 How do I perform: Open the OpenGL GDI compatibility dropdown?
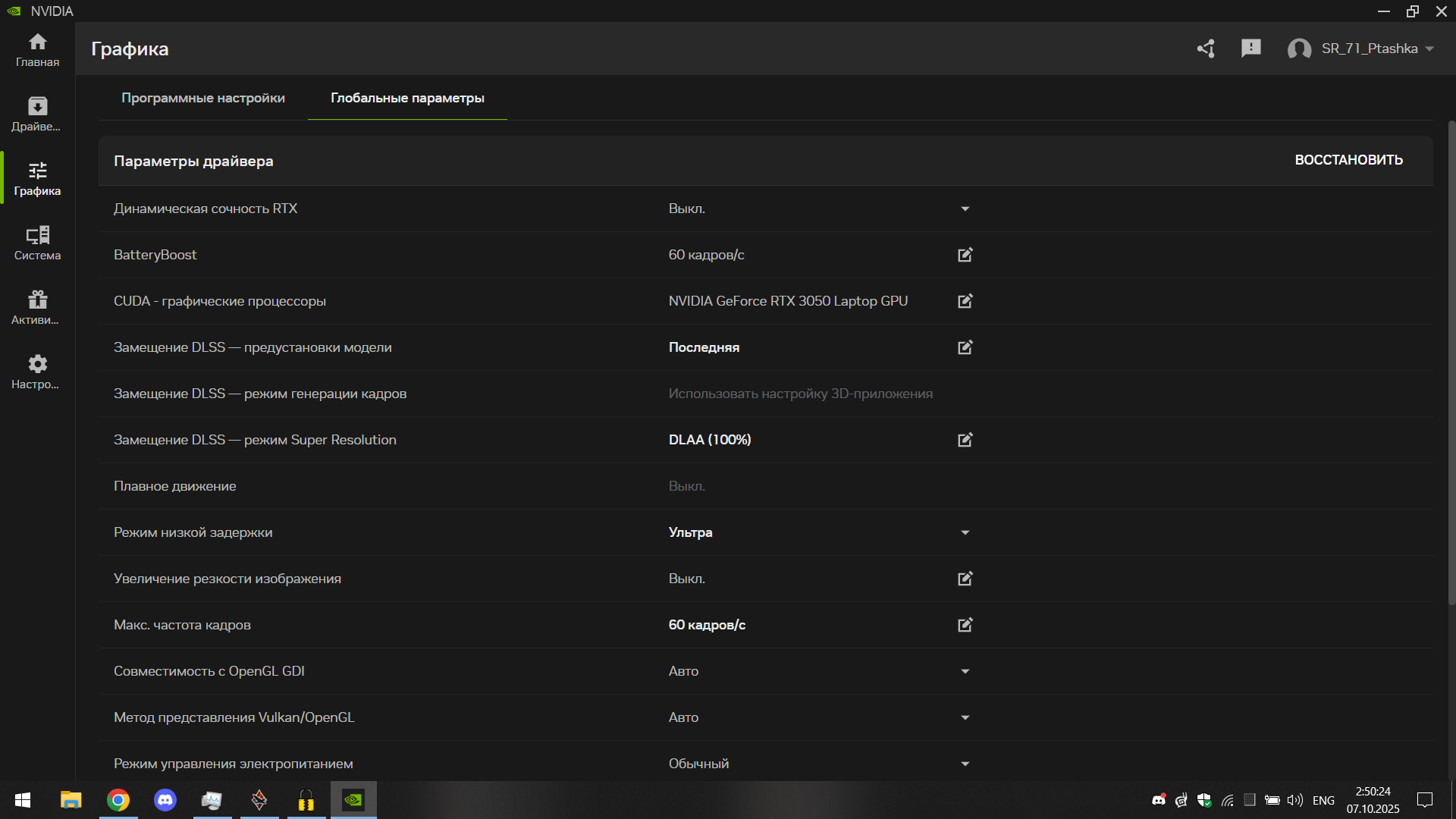click(965, 671)
